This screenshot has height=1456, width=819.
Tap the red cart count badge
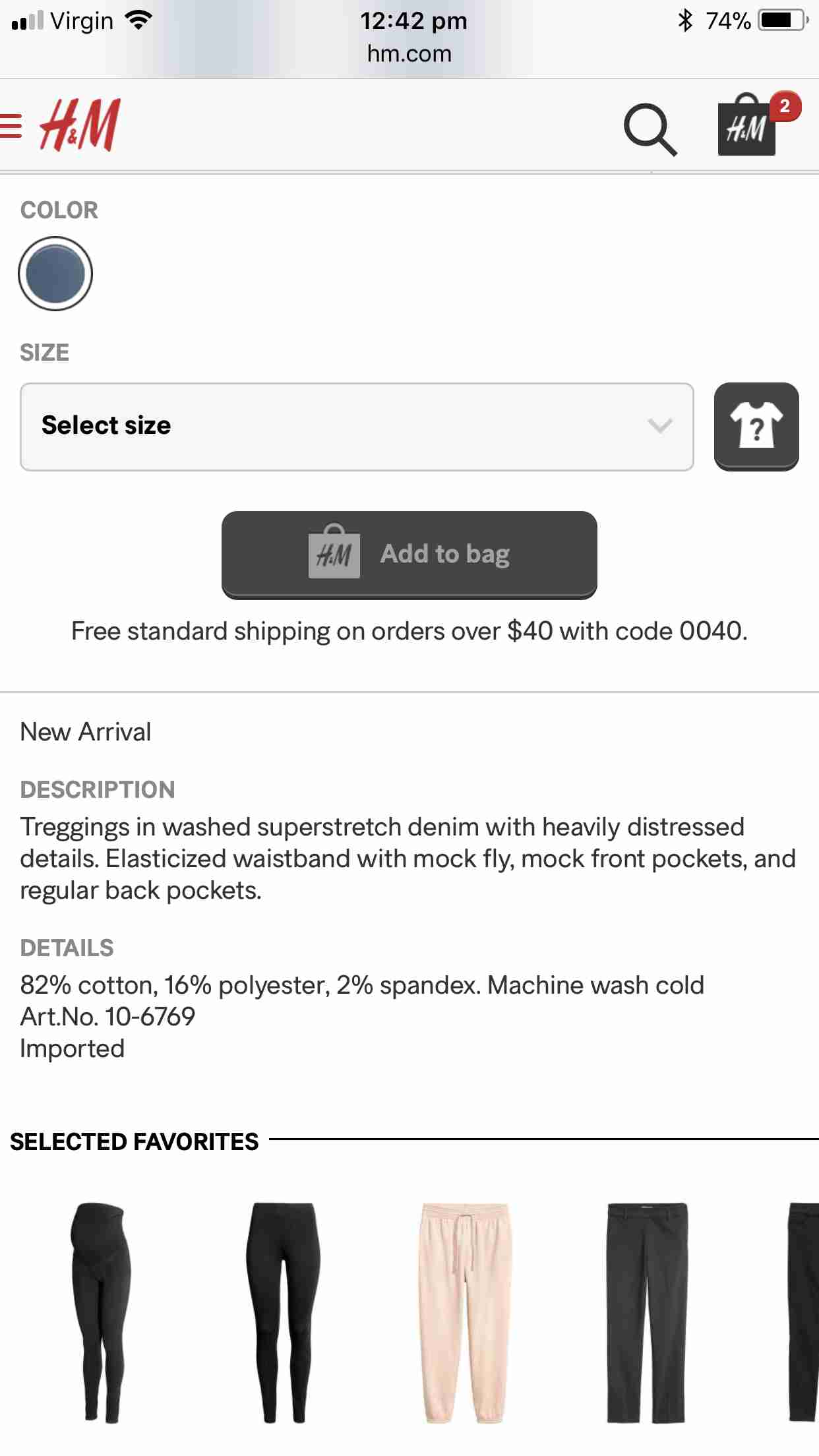784,106
